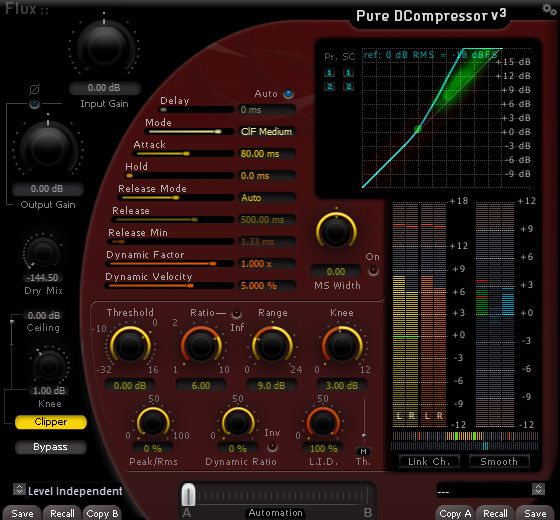Viewport: 560px width, 520px height.
Task: Click the Smooth button
Action: click(x=499, y=461)
